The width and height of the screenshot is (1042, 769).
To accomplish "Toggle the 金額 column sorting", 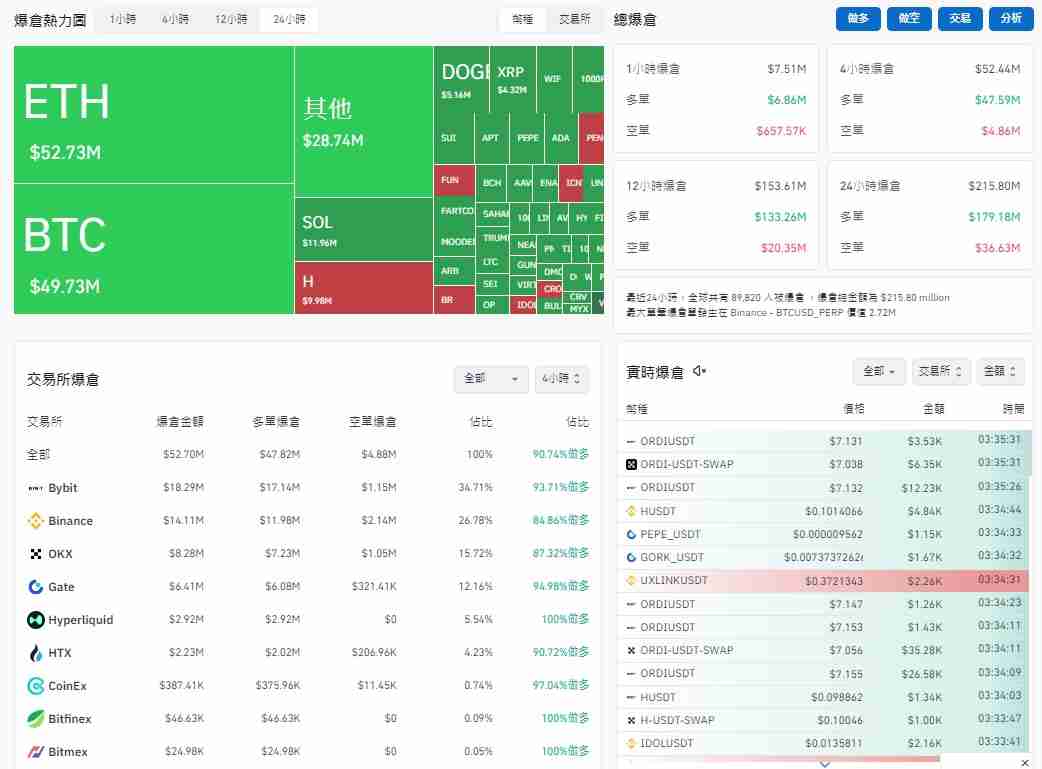I will coord(1000,371).
